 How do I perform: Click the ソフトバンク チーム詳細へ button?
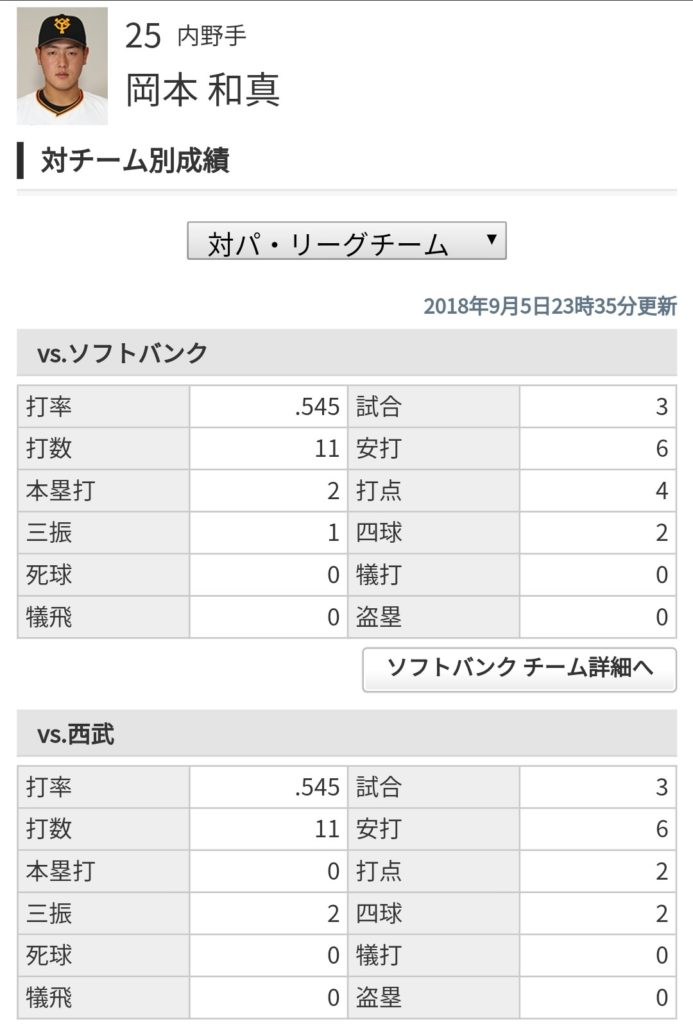[519, 669]
